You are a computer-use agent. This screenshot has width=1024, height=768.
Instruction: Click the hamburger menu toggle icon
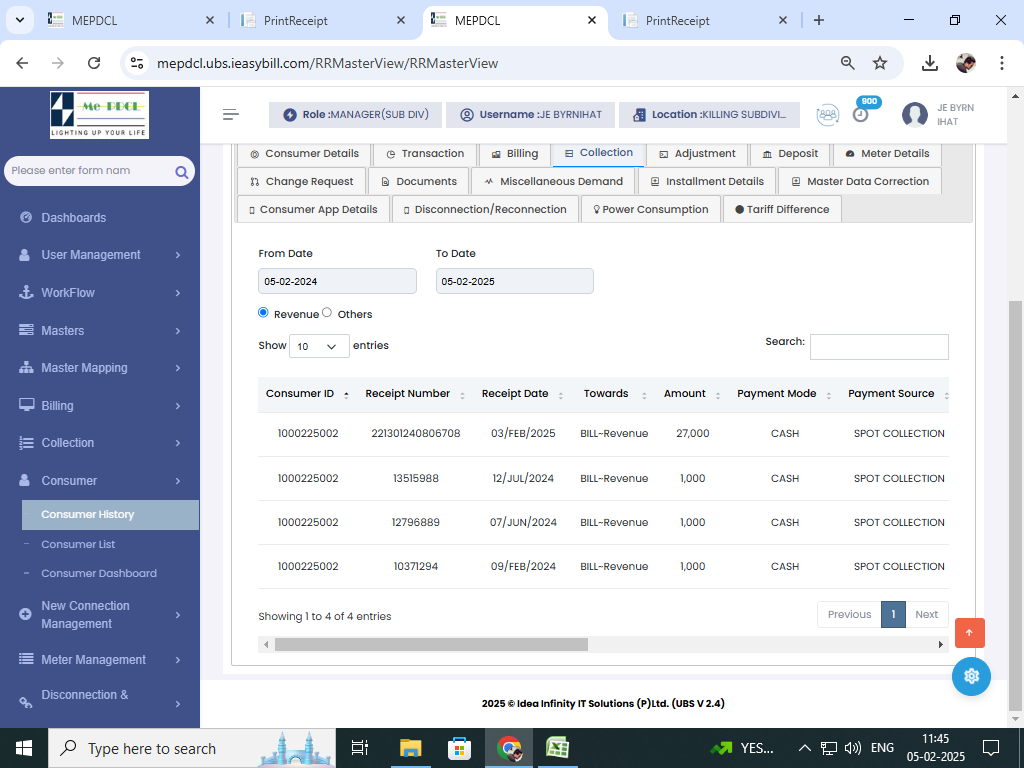click(231, 114)
